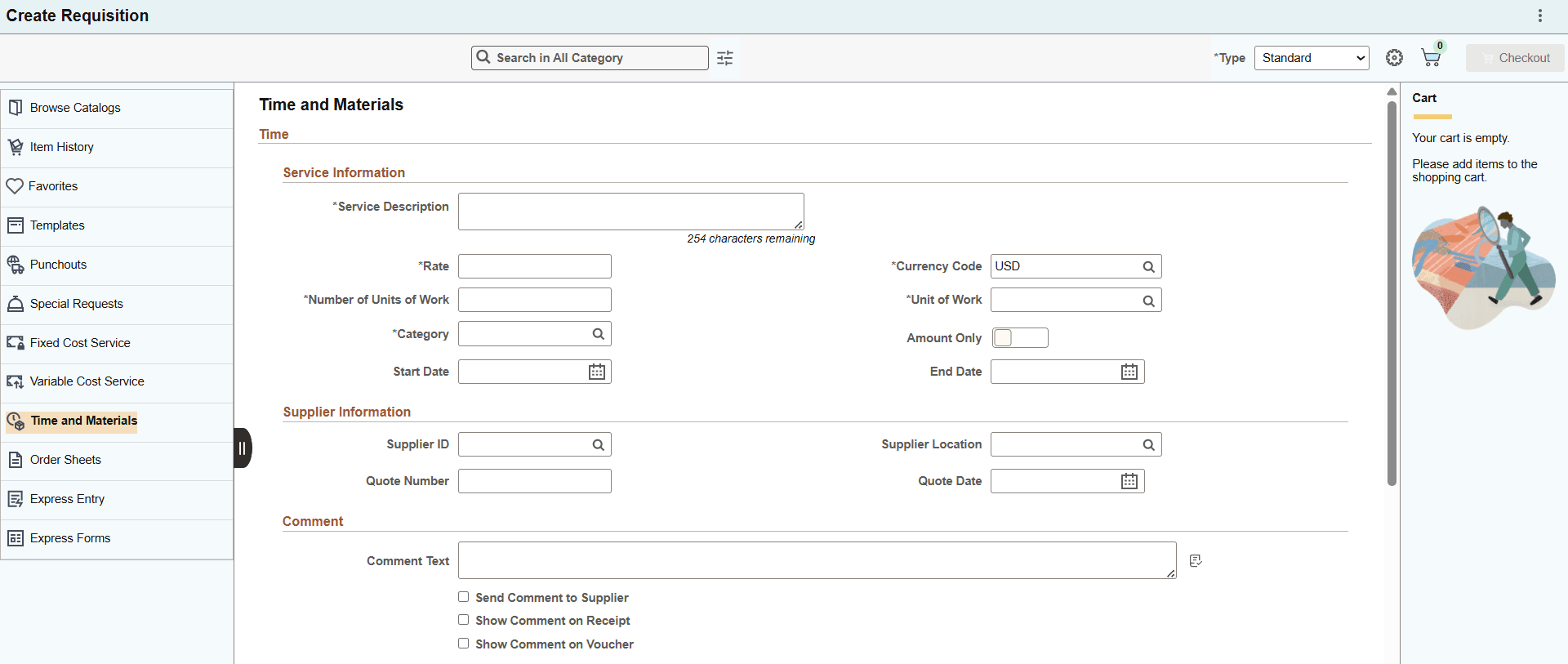Image resolution: width=1568 pixels, height=664 pixels.
Task: Click the Variable Cost Service icon
Action: [16, 381]
